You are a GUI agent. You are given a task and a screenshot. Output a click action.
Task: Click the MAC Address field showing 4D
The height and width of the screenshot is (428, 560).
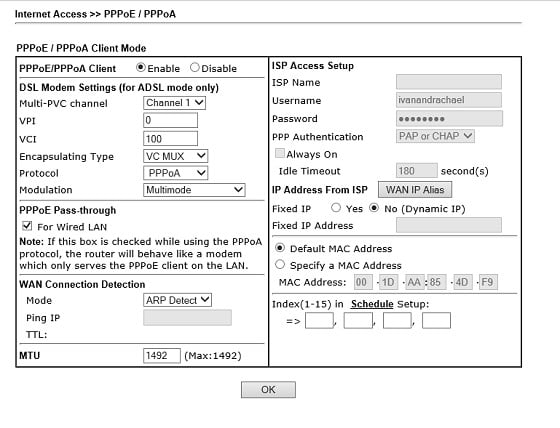(x=463, y=282)
